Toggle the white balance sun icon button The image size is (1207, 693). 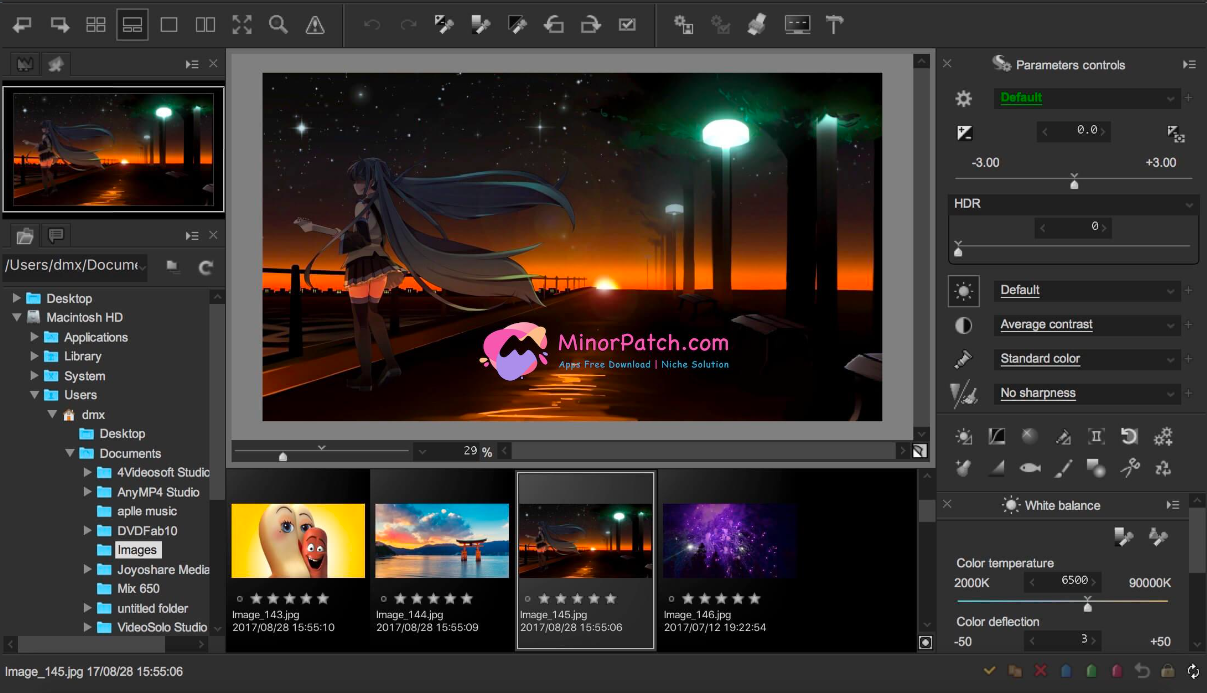click(x=964, y=291)
